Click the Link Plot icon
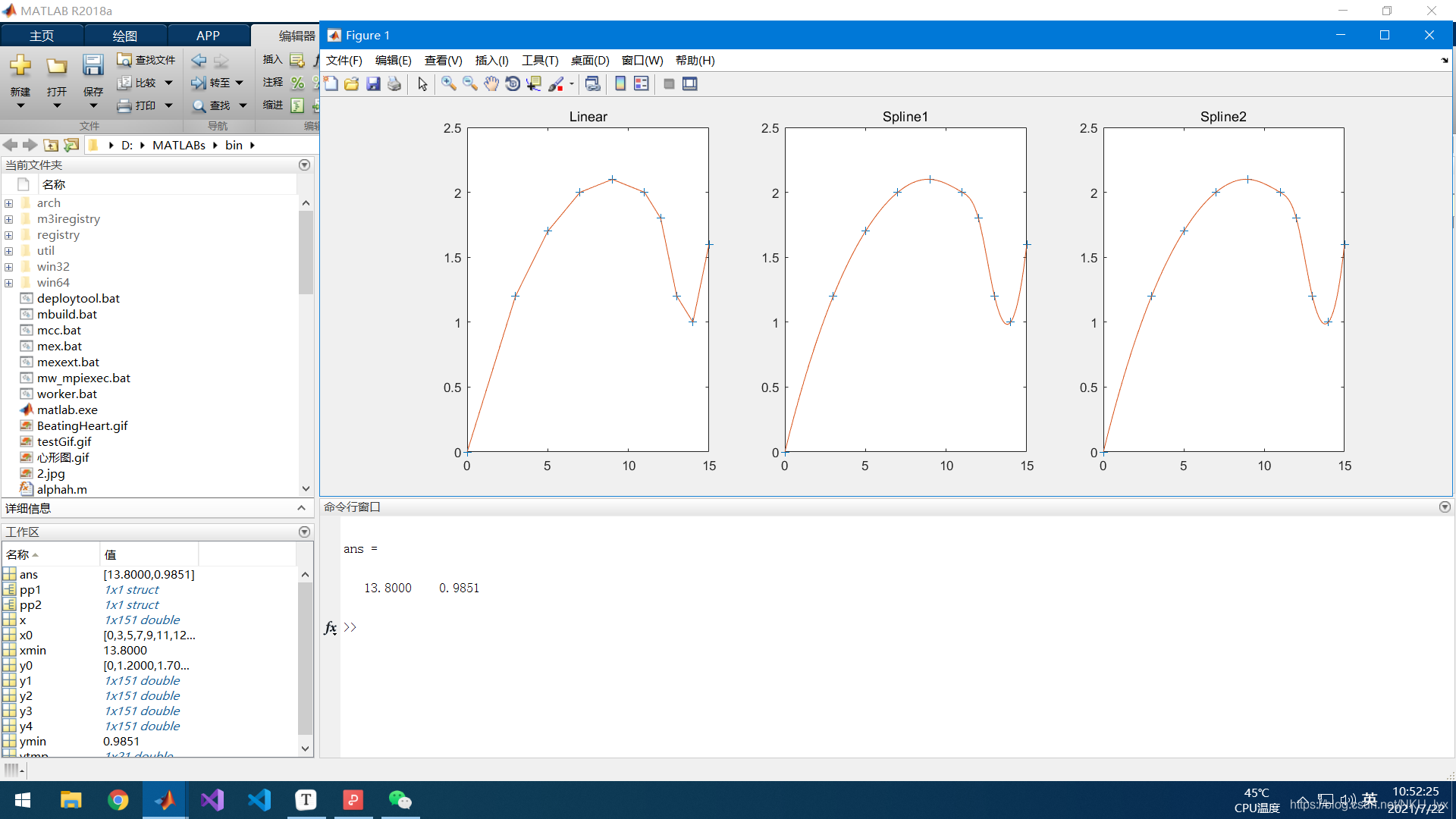1456x819 pixels. coord(593,84)
